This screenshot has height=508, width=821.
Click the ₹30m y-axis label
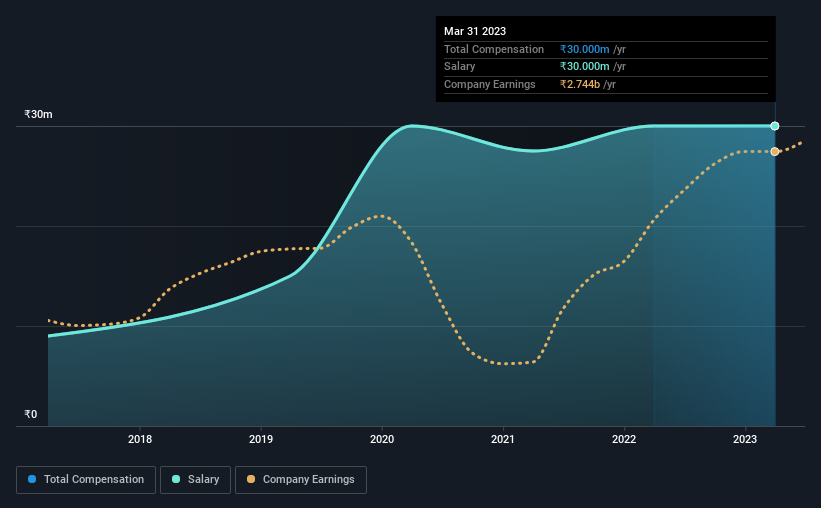pos(38,114)
